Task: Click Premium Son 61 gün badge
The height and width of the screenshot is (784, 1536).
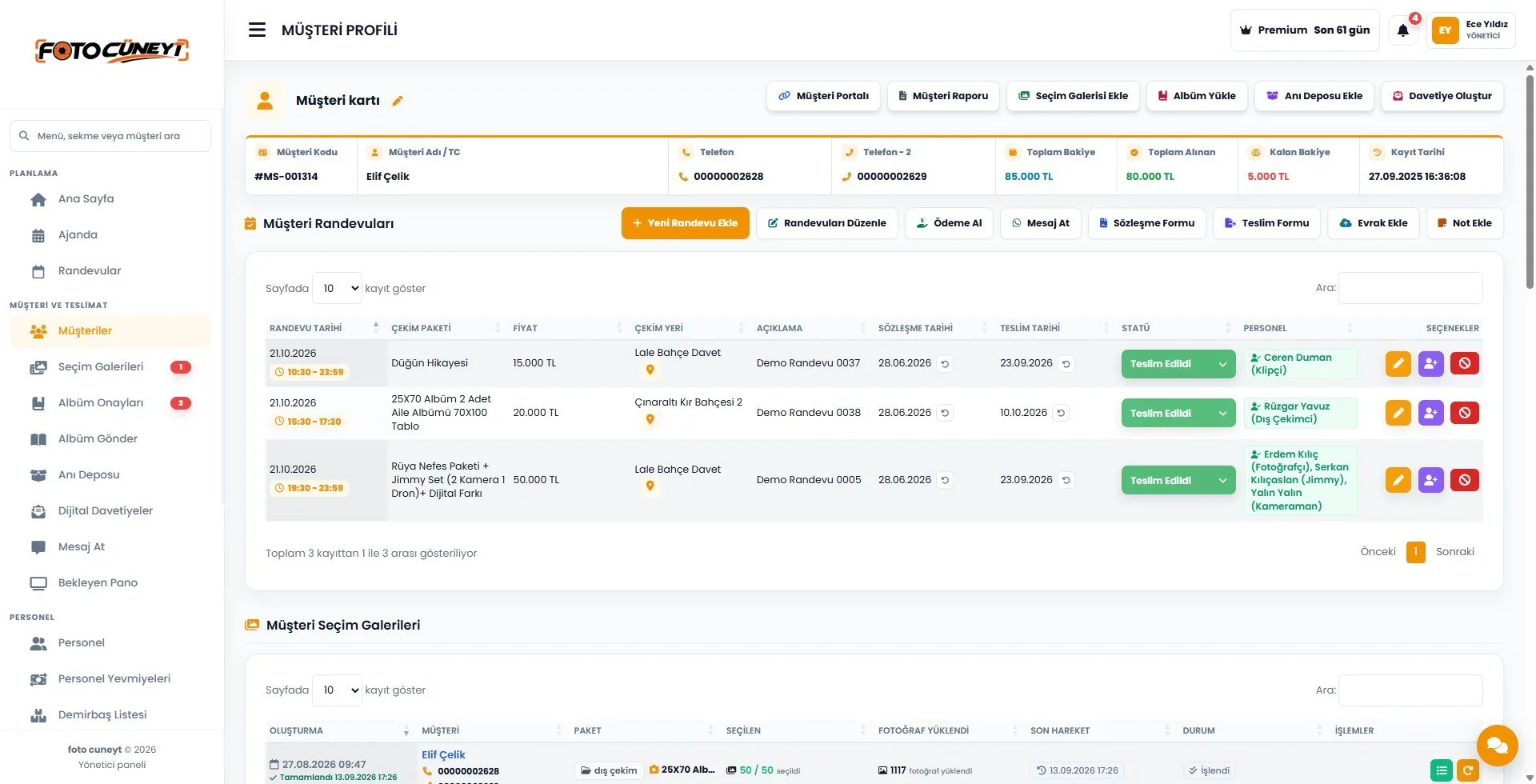Action: pos(1305,30)
